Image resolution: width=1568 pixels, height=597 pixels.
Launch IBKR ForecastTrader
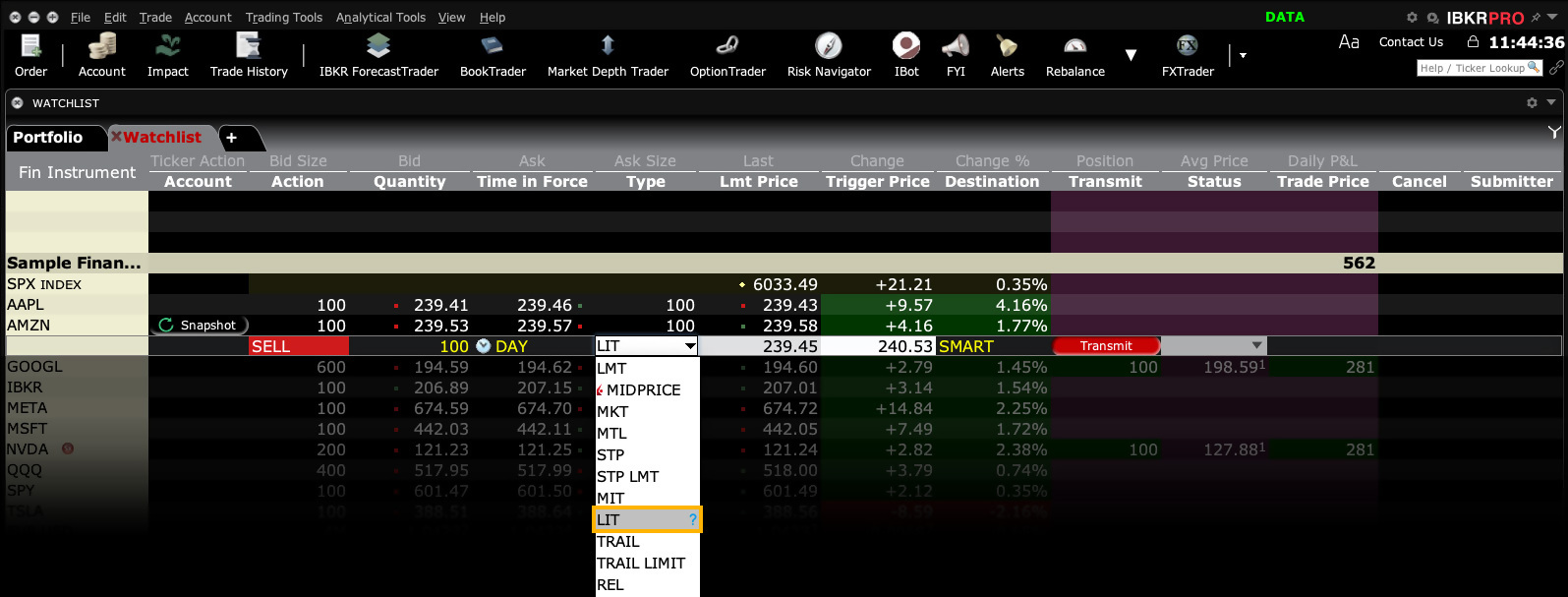pos(378,55)
